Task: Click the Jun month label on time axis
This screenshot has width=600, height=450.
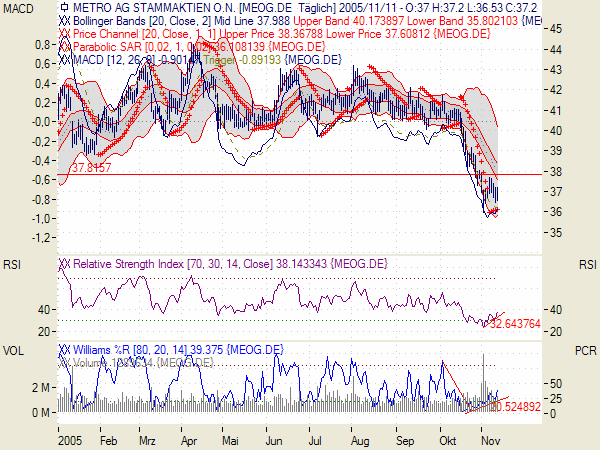Action: tap(274, 440)
